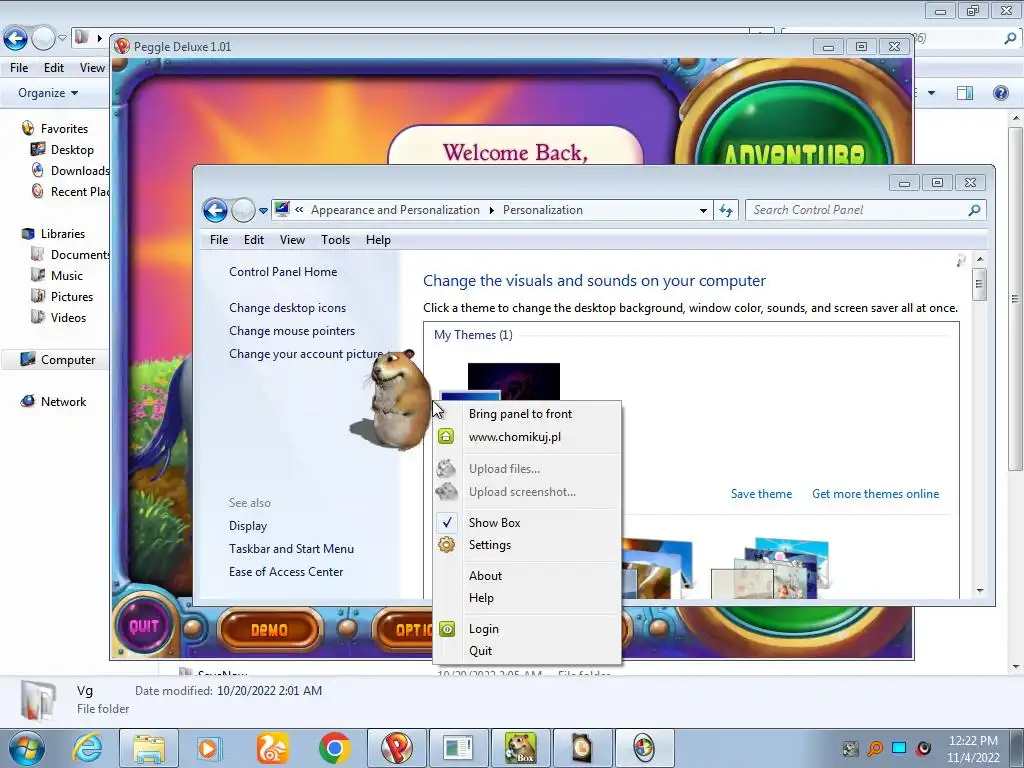Click Get more themes online link
This screenshot has width=1024, height=768.
875,494
